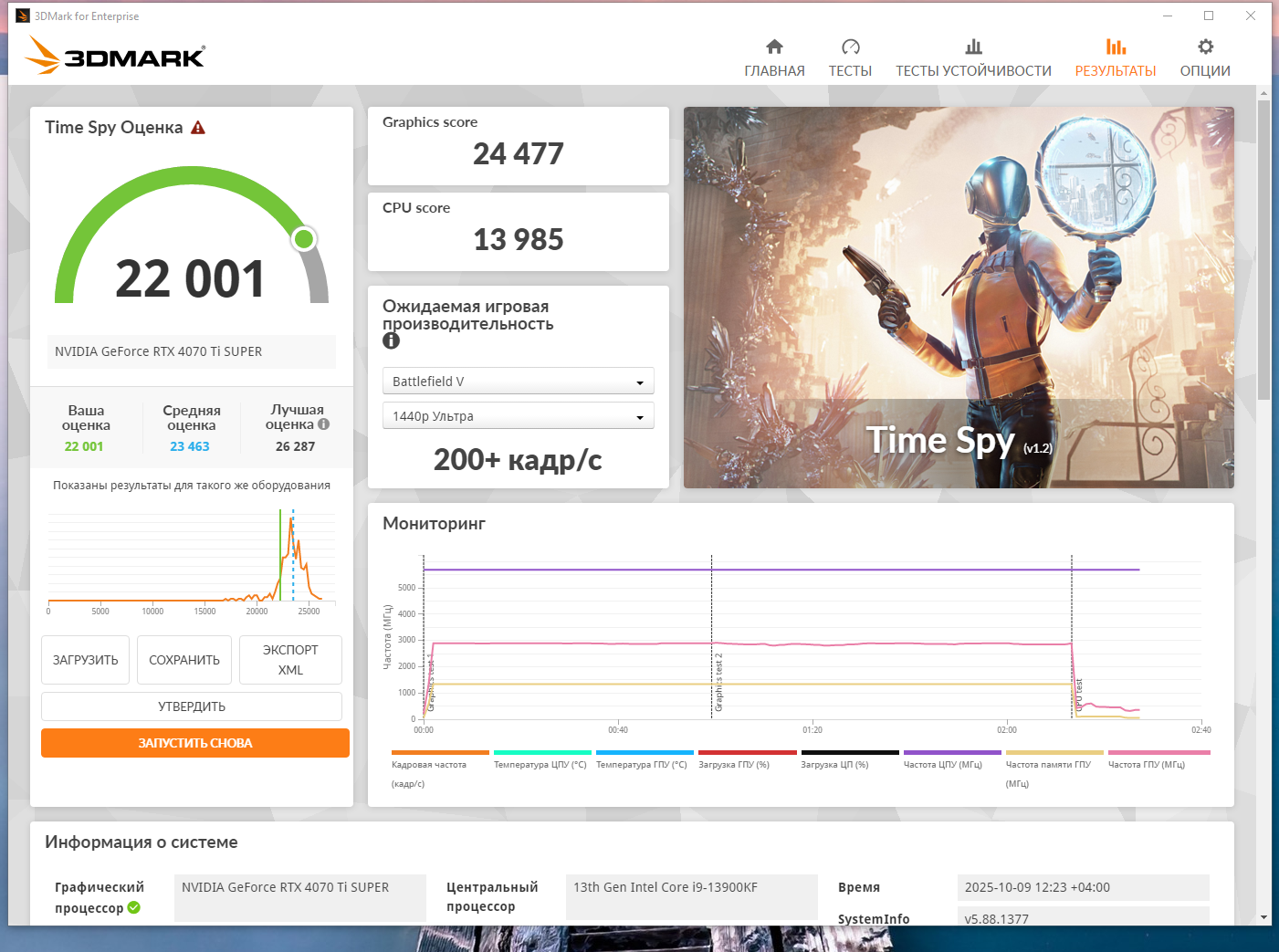Expand the 1440p Ультра preset dropdown
The image size is (1279, 952).
point(518,415)
